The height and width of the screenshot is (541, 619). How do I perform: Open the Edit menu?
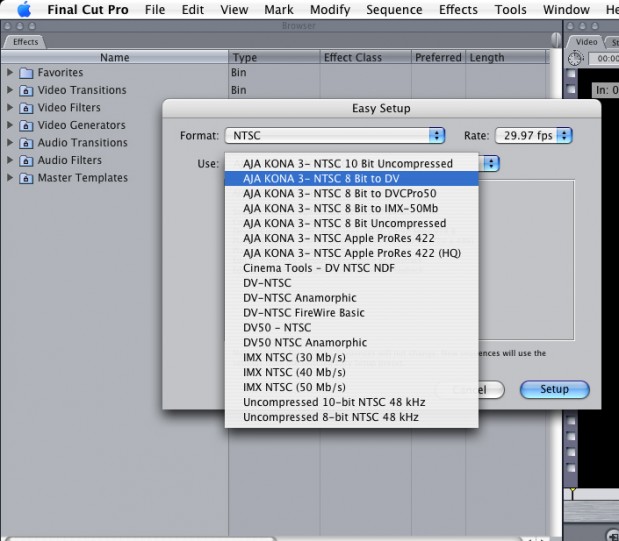(193, 9)
